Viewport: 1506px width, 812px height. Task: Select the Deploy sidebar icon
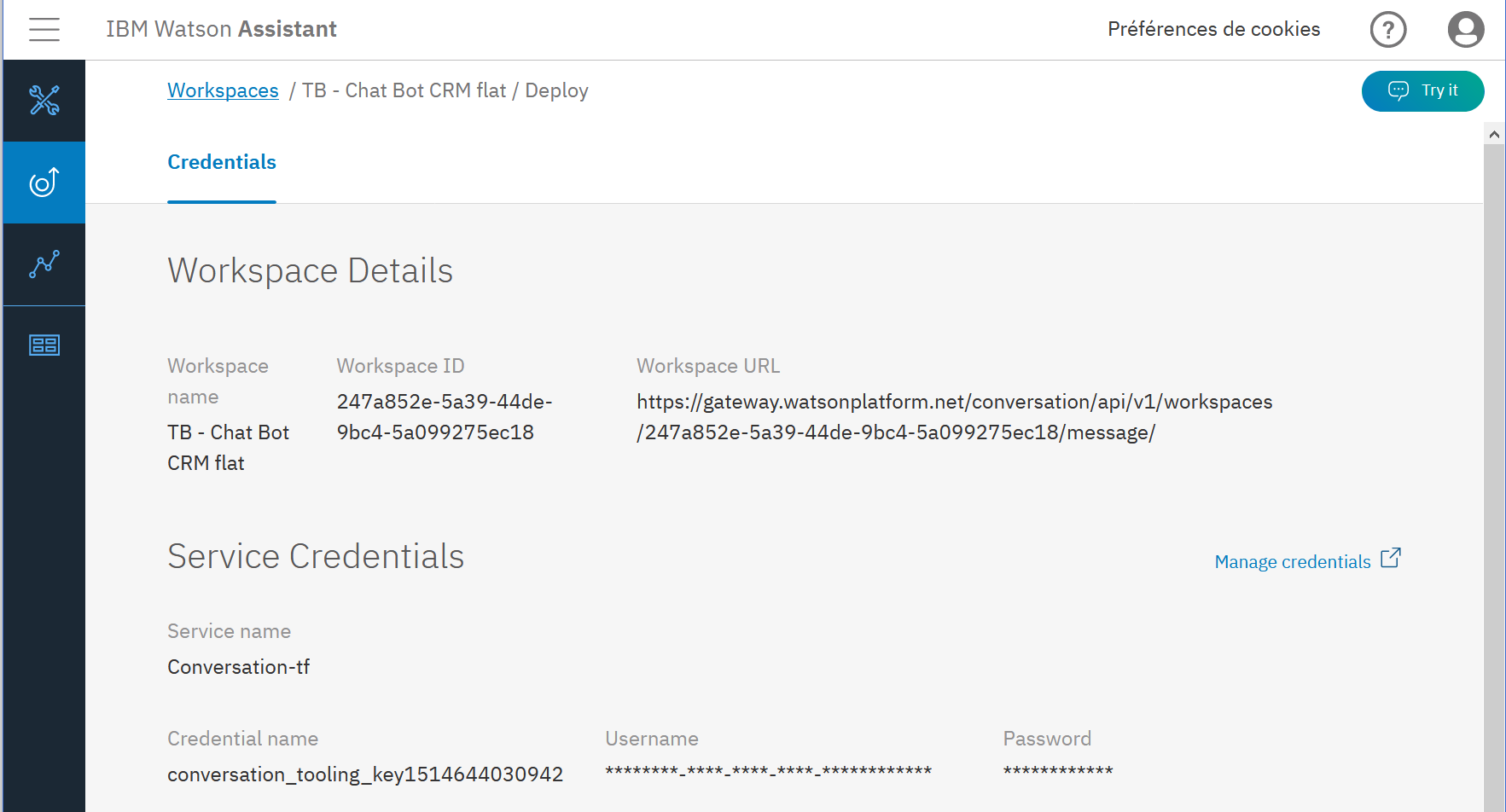tap(44, 183)
